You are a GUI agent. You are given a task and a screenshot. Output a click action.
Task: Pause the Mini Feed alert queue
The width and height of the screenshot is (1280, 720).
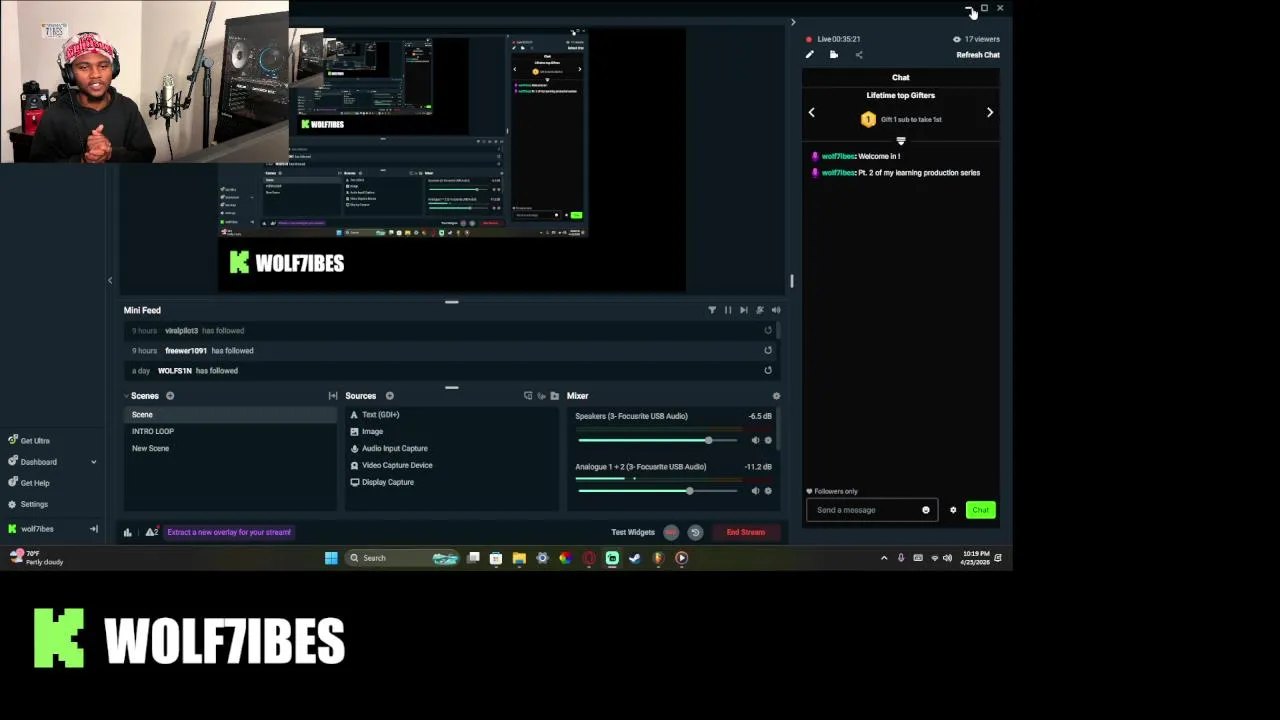point(728,310)
